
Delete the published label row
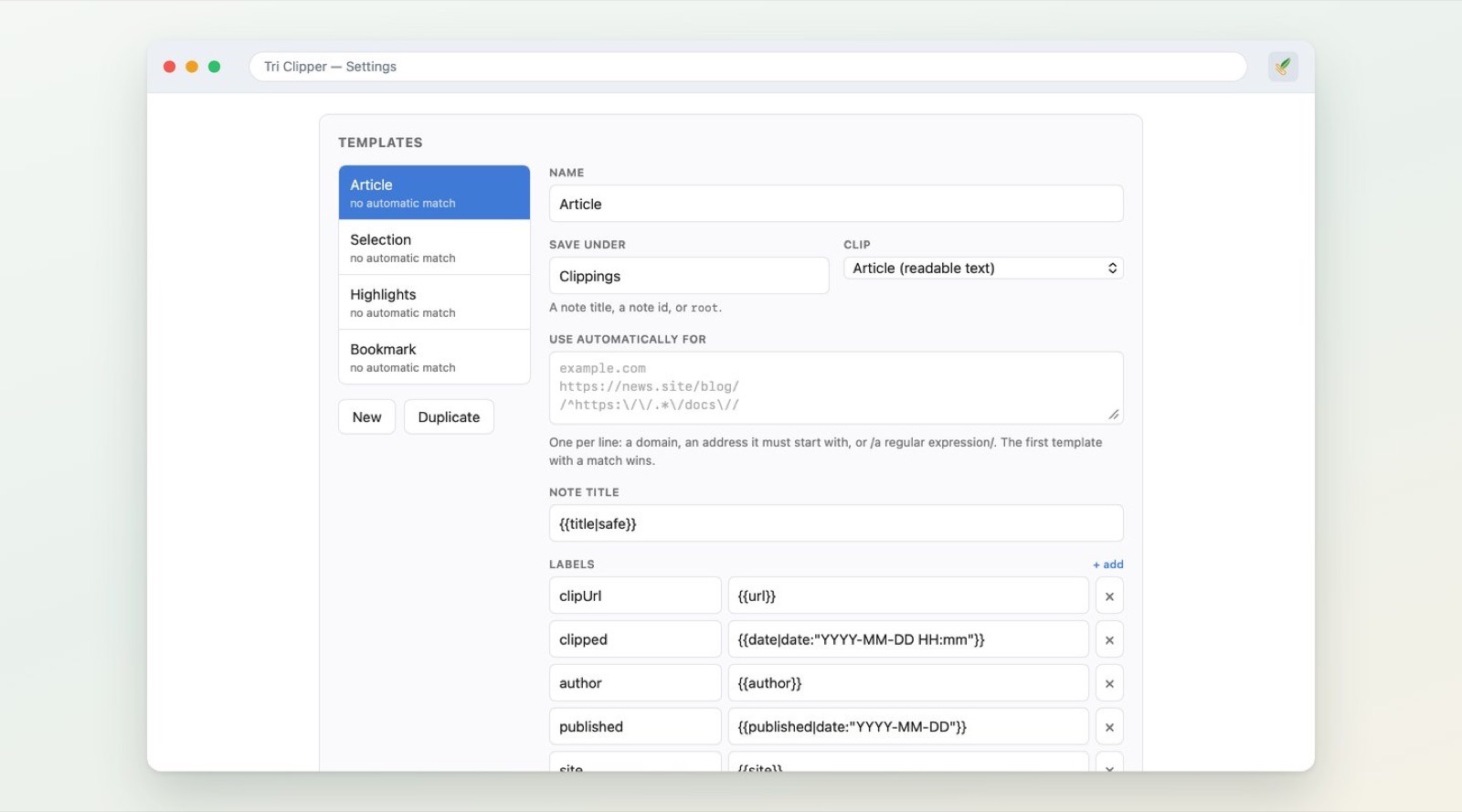pos(1109,727)
